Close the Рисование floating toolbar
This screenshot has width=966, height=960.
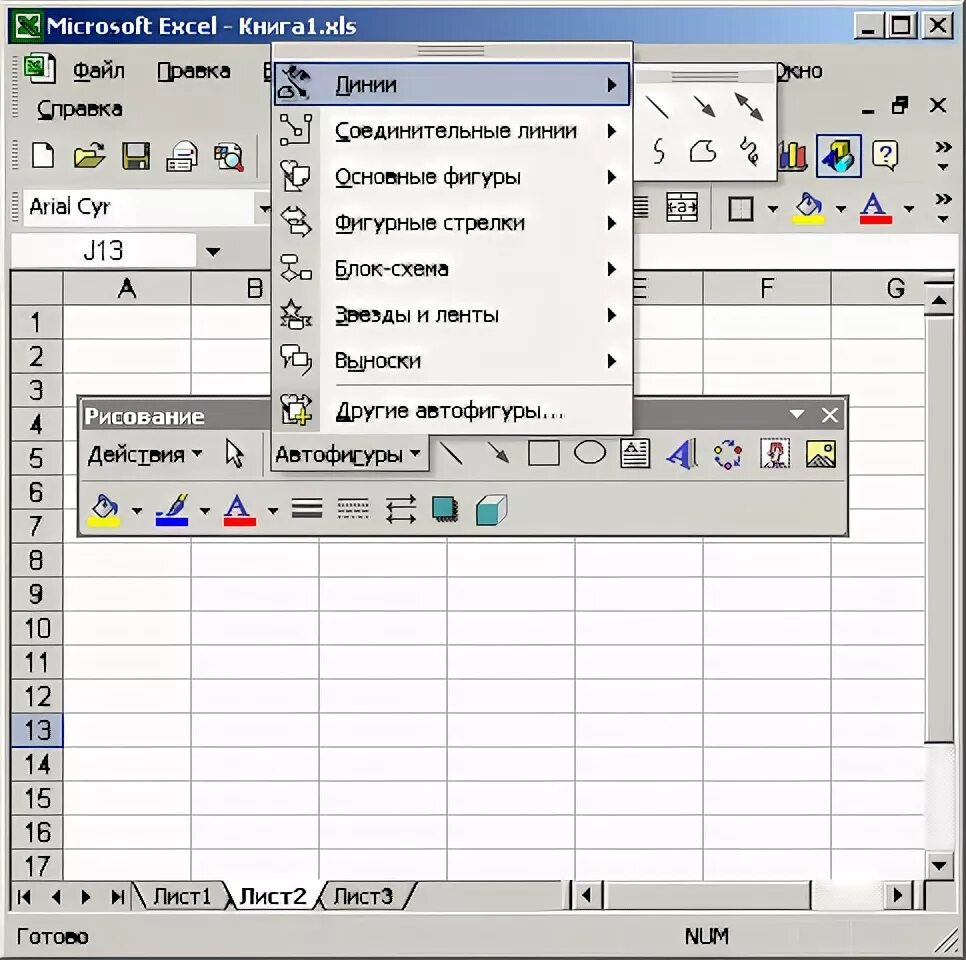pyautogui.click(x=829, y=415)
